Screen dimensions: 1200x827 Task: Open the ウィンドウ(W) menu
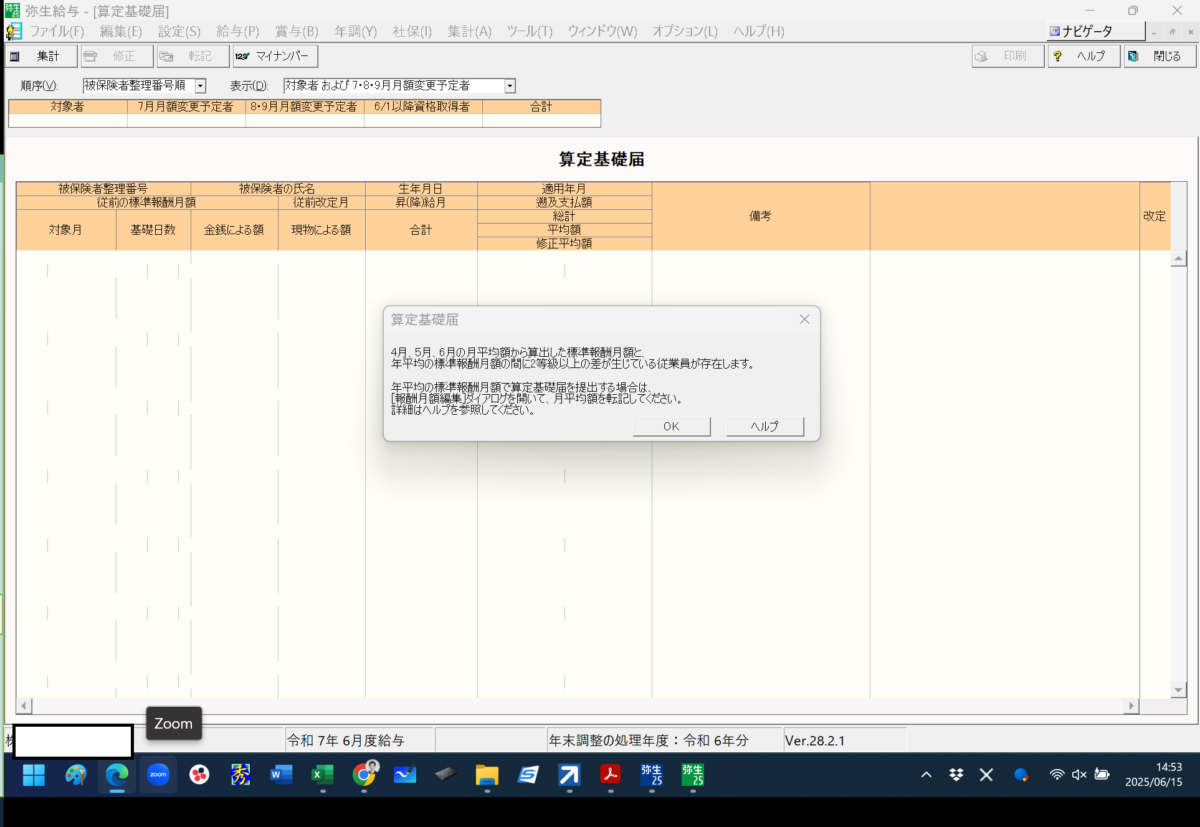[x=602, y=31]
